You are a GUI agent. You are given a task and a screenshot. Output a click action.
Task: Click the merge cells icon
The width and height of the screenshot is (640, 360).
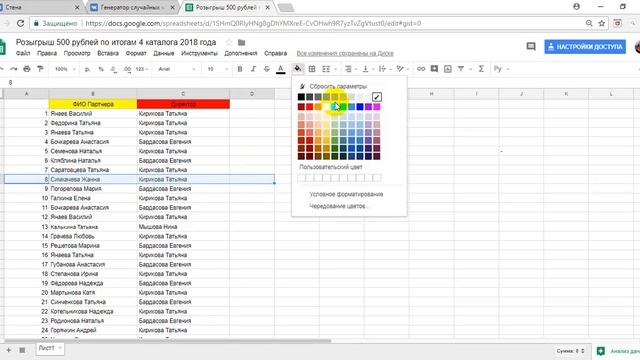pos(326,69)
